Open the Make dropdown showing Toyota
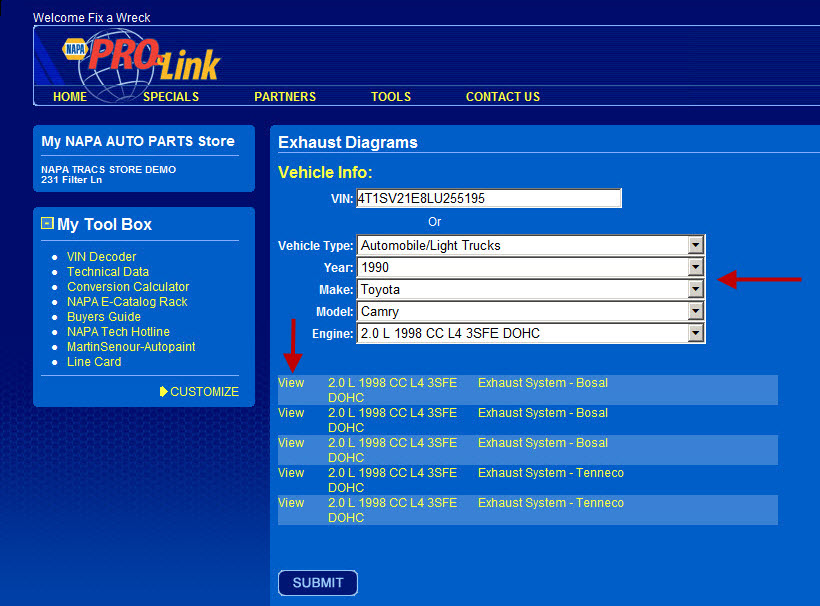Image resolution: width=820 pixels, height=606 pixels. click(695, 289)
